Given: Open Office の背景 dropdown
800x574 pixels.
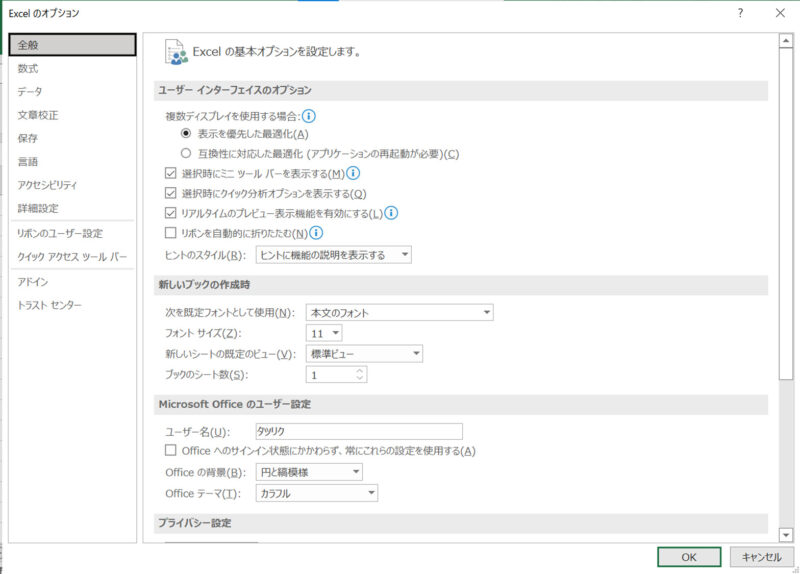Looking at the screenshot, I should pos(309,472).
